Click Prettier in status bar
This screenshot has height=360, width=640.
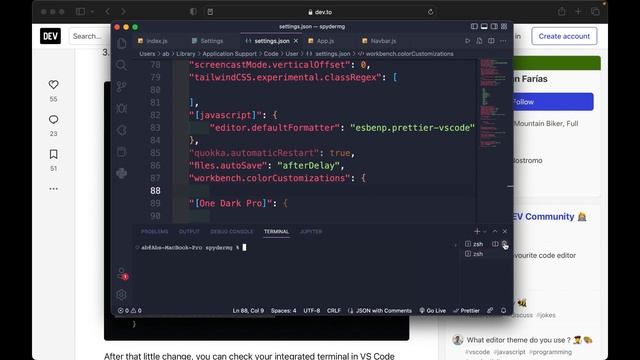[466, 311]
